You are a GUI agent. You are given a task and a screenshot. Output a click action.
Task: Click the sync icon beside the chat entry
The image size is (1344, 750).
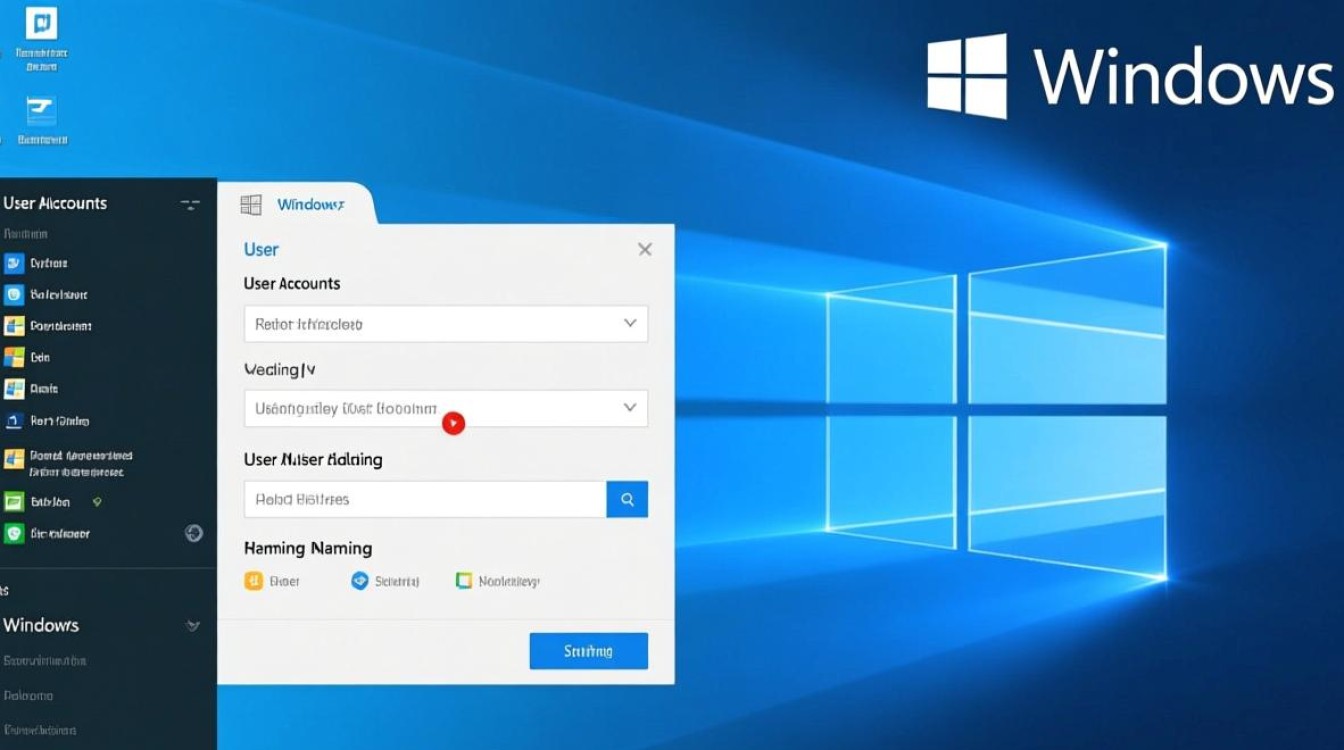(196, 533)
